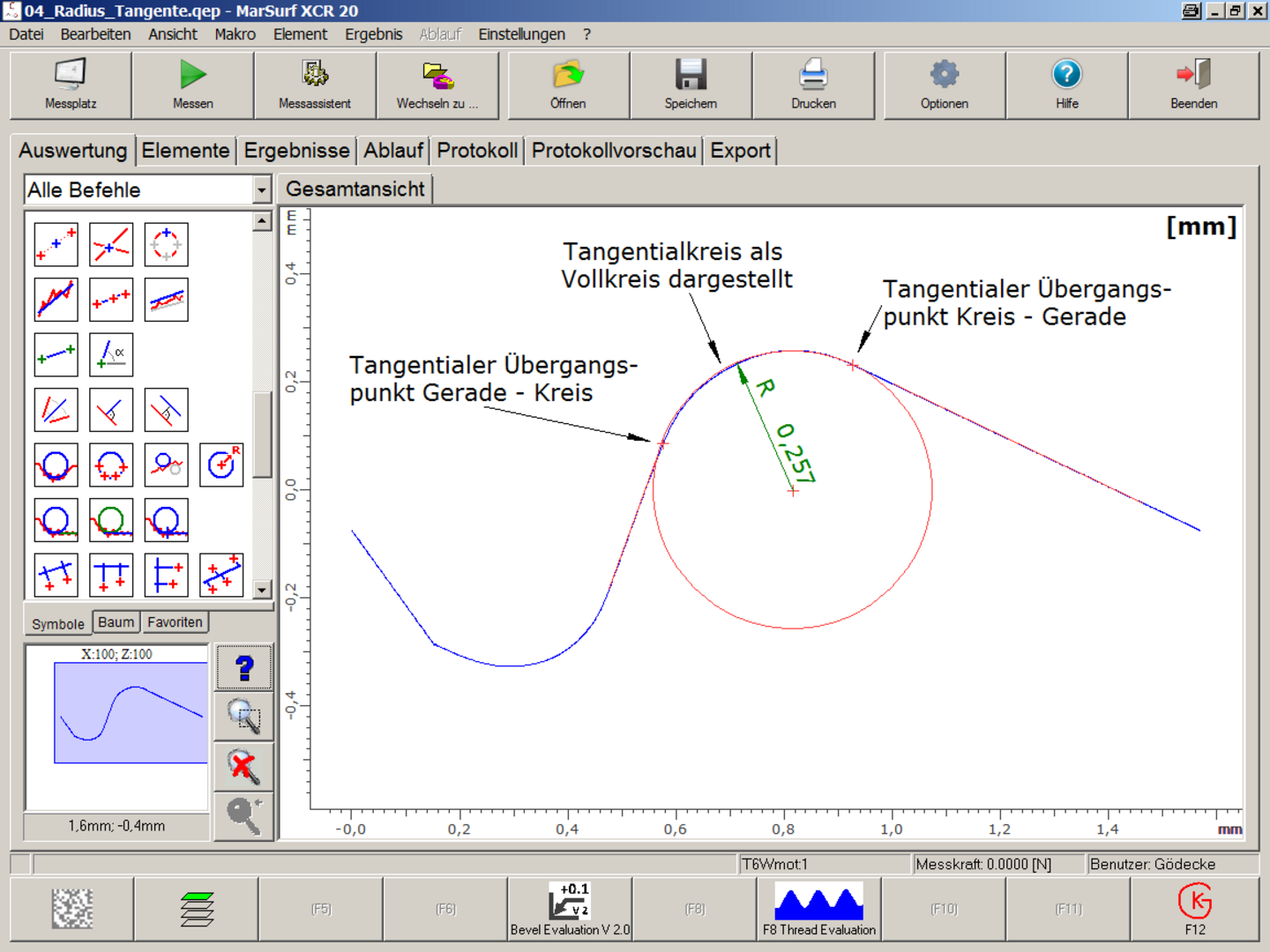The image size is (1270, 952).
Task: Open the Bearbeiten menu
Action: click(x=95, y=34)
